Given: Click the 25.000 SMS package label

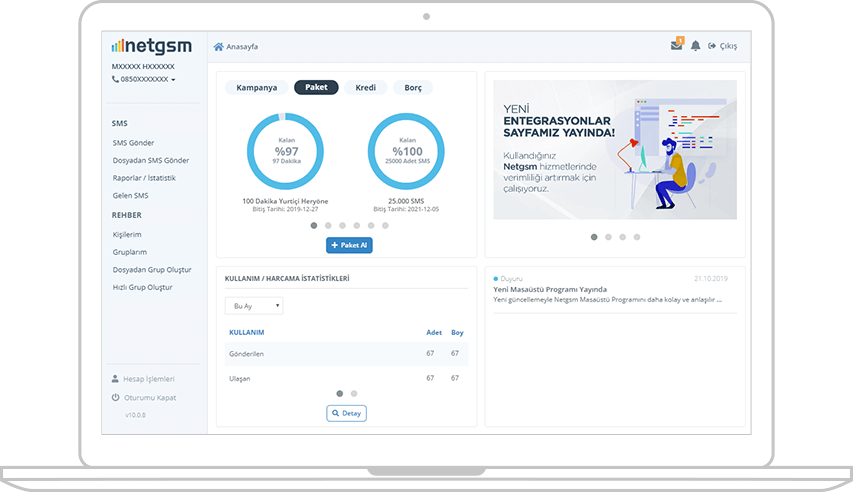Looking at the screenshot, I should (x=406, y=201).
